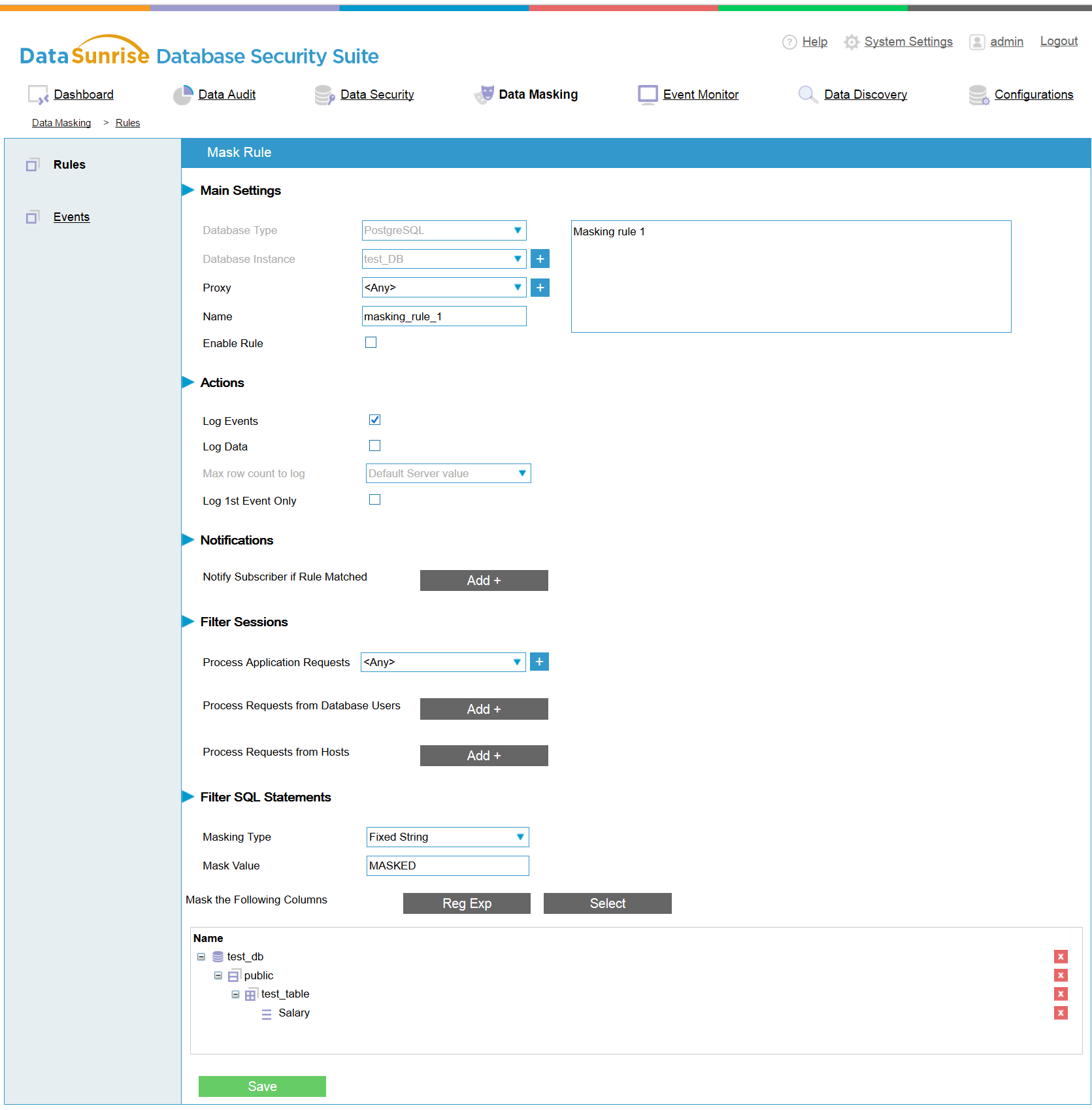Click the System Settings gear icon
The width and height of the screenshot is (1092, 1110).
pyautogui.click(x=851, y=42)
